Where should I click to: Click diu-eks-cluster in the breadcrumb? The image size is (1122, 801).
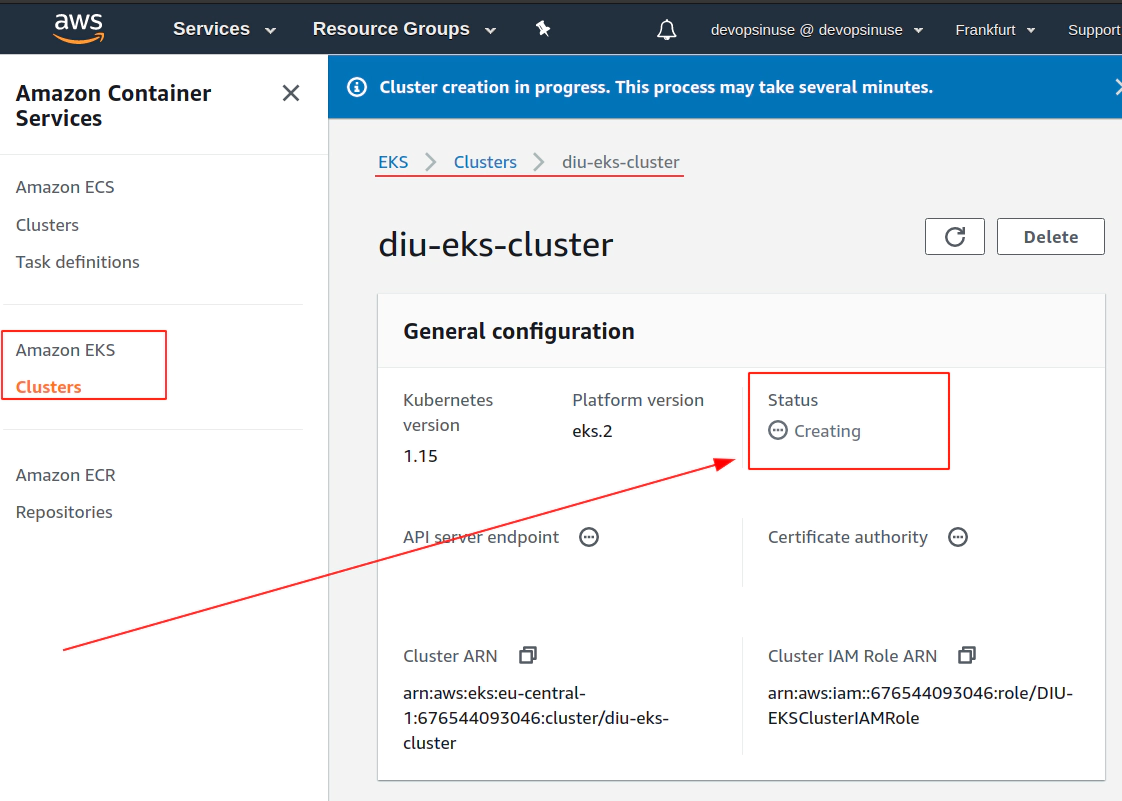(x=620, y=162)
